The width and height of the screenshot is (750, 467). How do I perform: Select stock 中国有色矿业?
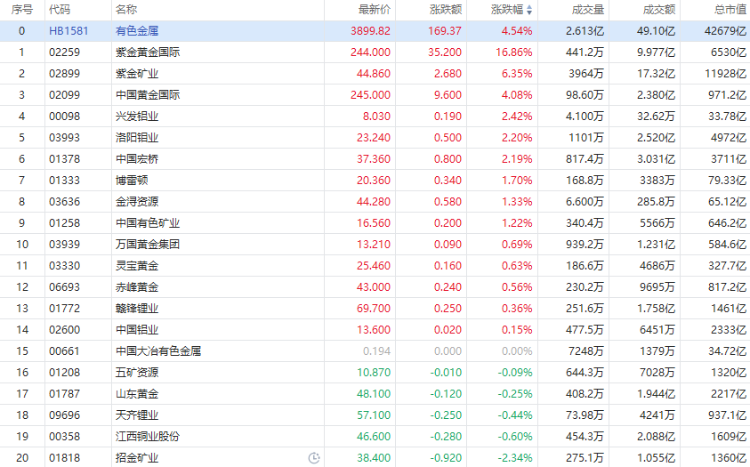click(x=148, y=223)
